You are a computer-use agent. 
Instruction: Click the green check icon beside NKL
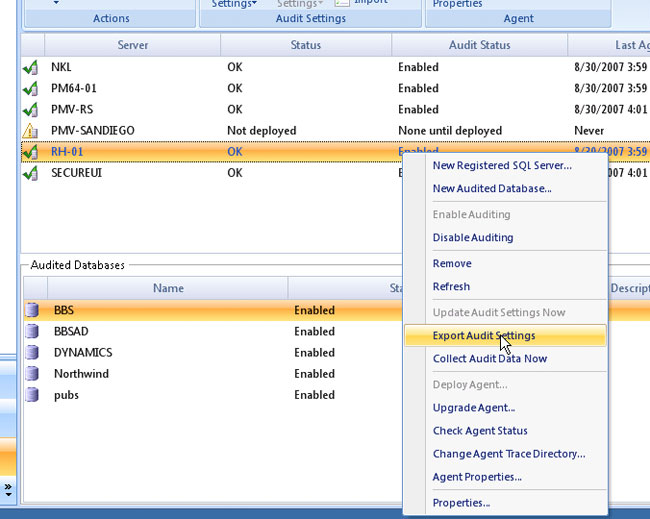(x=30, y=67)
